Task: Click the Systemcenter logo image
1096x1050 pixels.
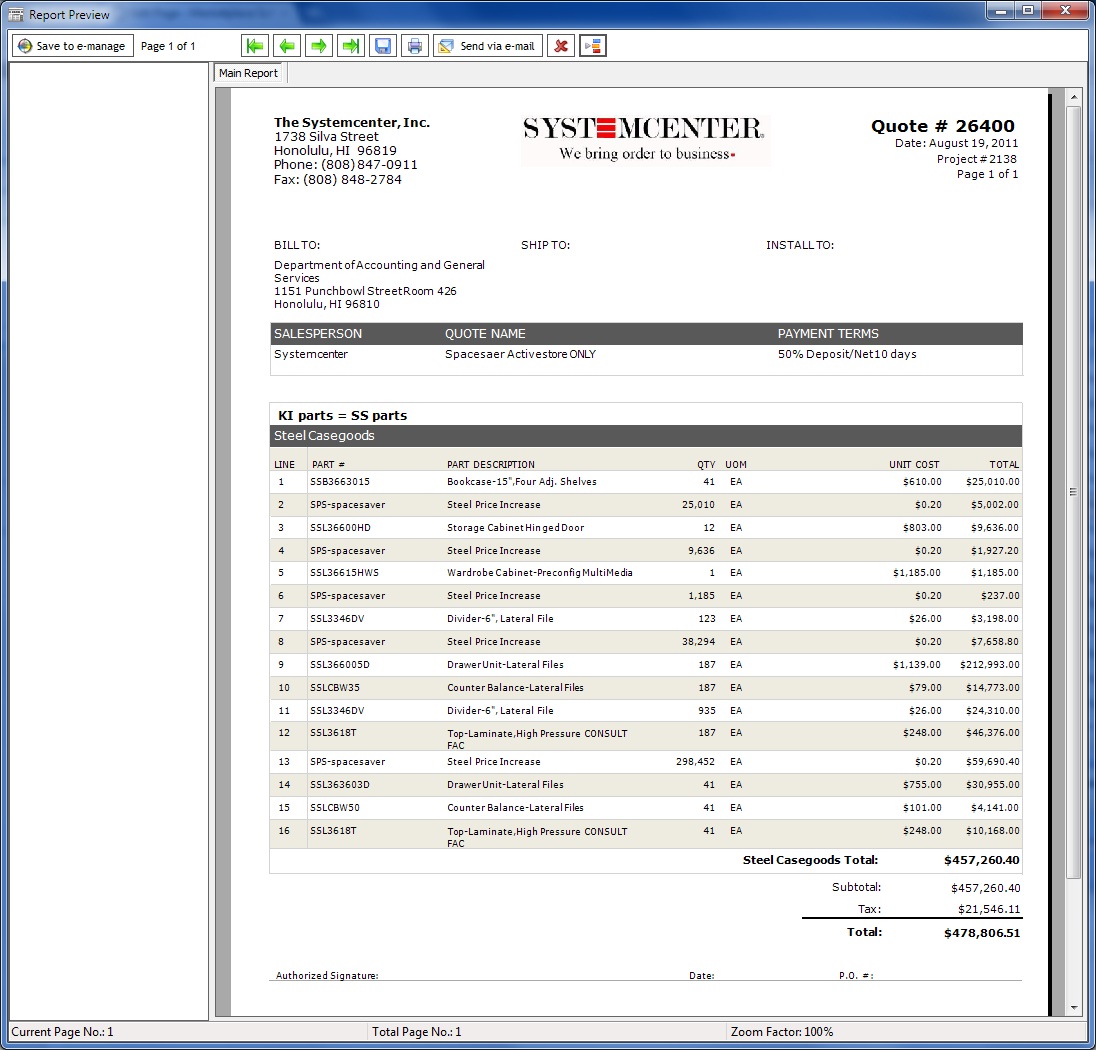Action: [644, 139]
